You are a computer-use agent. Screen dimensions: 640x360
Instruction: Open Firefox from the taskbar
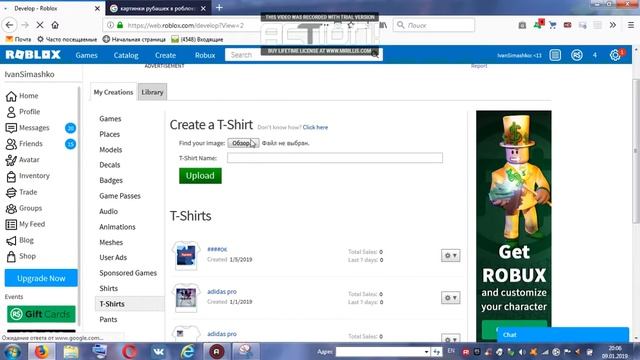(41, 351)
